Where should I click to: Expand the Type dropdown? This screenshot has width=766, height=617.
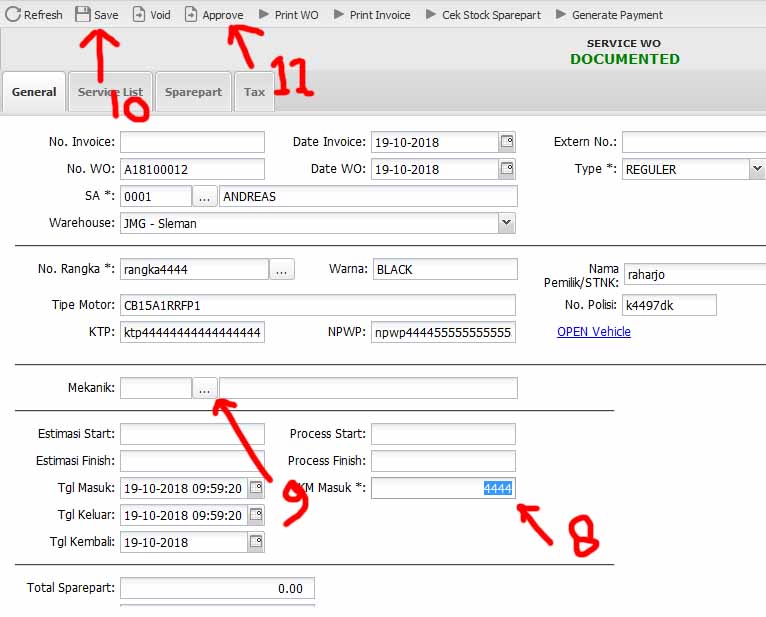point(756,169)
